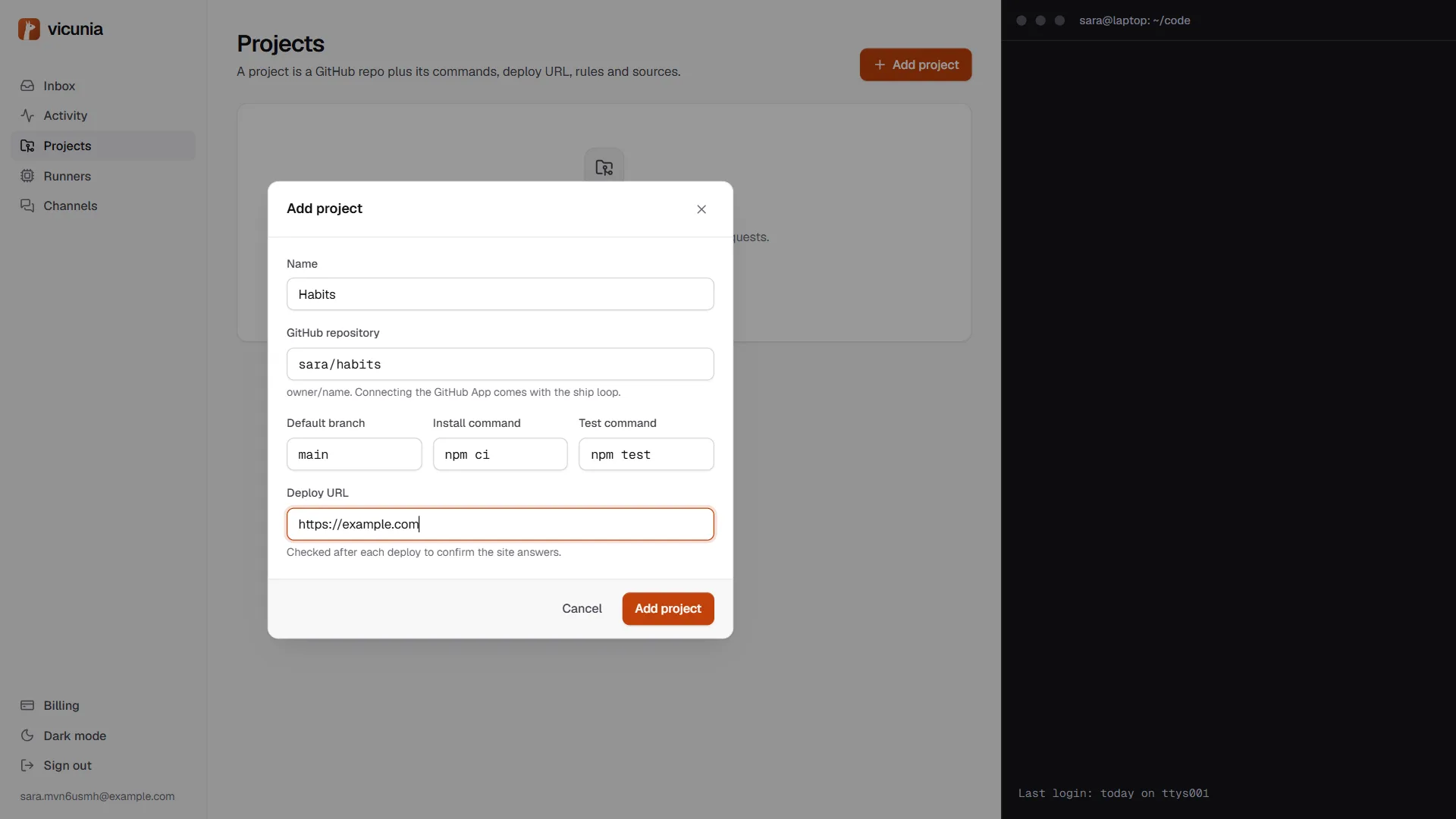Click the vicunia logo icon
This screenshot has width=1456, height=819.
[x=29, y=29]
